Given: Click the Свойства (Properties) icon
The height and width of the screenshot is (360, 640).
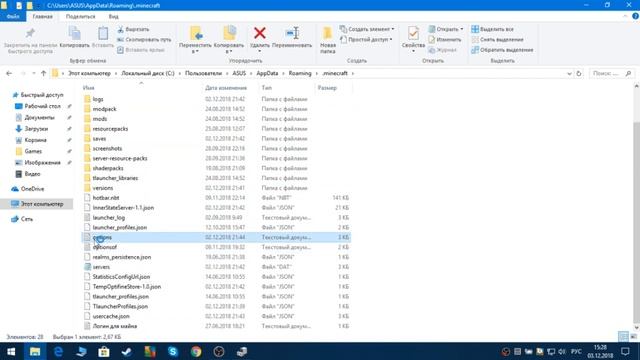Looking at the screenshot, I should click(x=413, y=33).
